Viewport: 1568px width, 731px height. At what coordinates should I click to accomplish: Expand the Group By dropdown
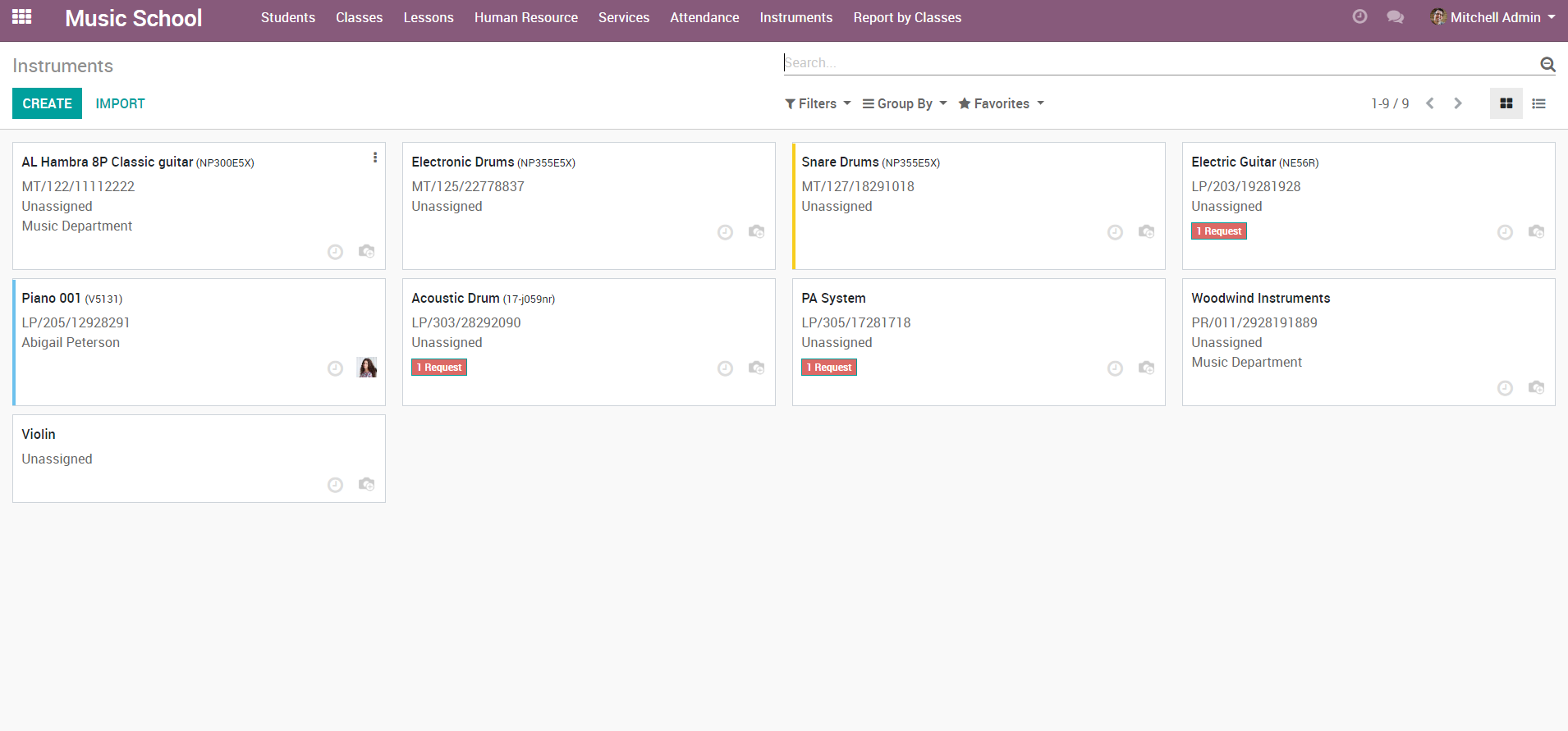[x=905, y=103]
